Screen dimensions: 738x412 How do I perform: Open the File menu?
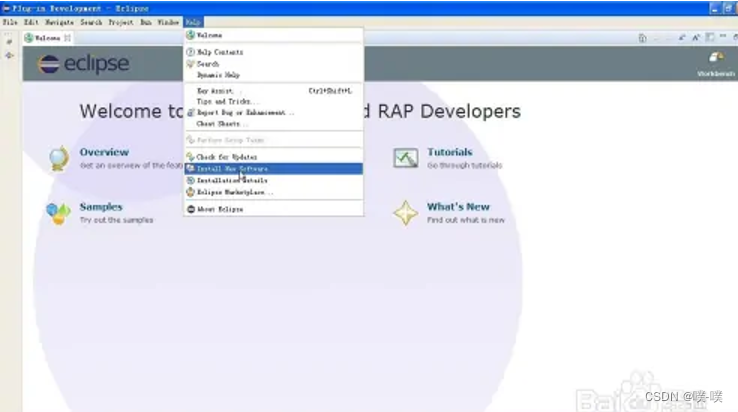[10, 22]
